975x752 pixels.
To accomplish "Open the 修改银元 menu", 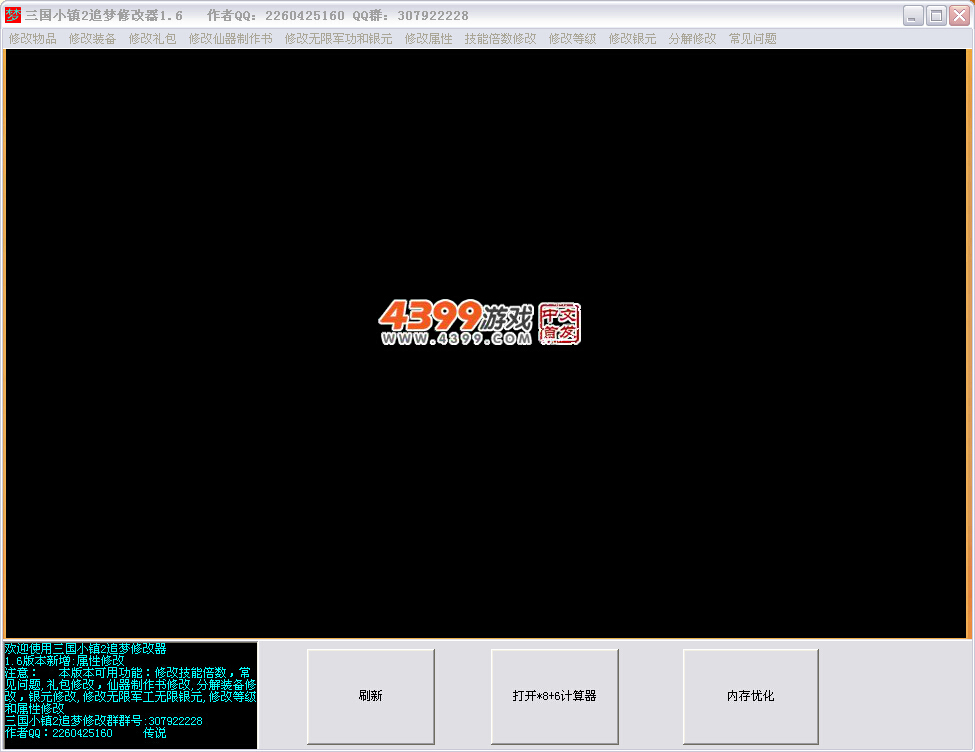I will tap(632, 39).
